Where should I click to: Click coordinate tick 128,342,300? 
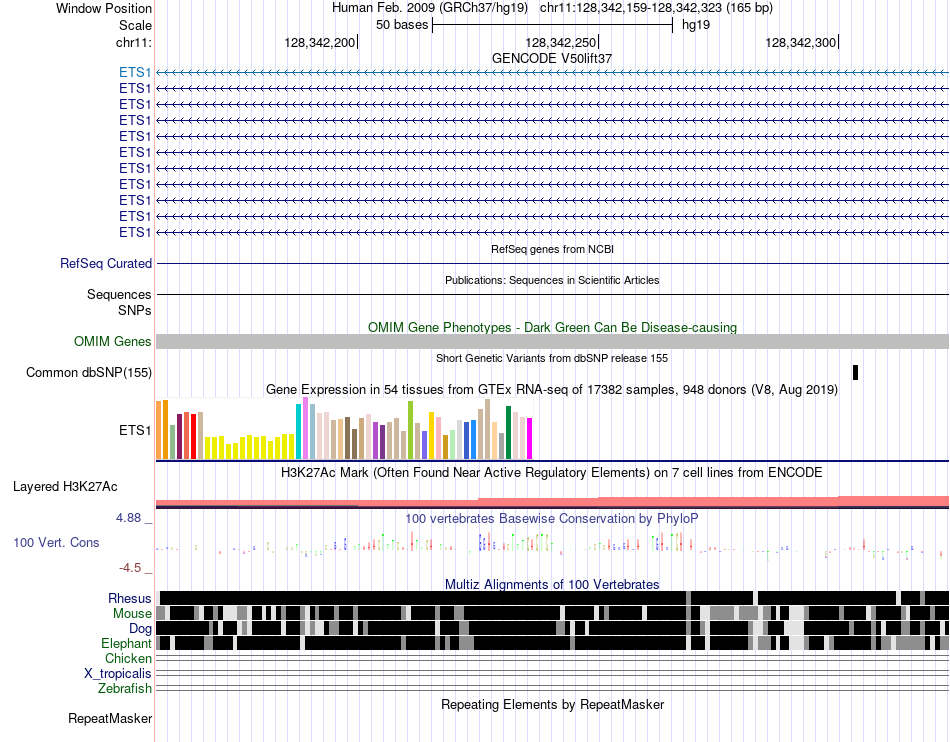pyautogui.click(x=802, y=42)
